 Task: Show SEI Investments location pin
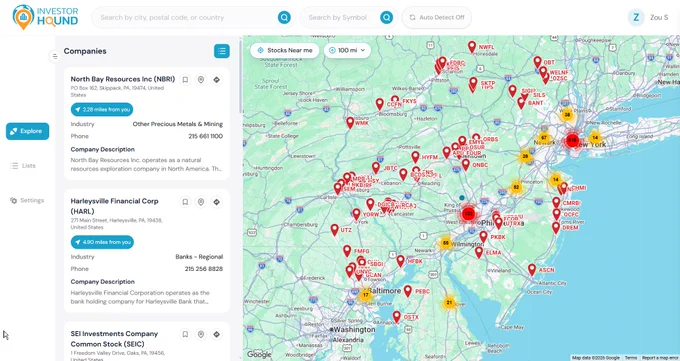pyautogui.click(x=201, y=334)
